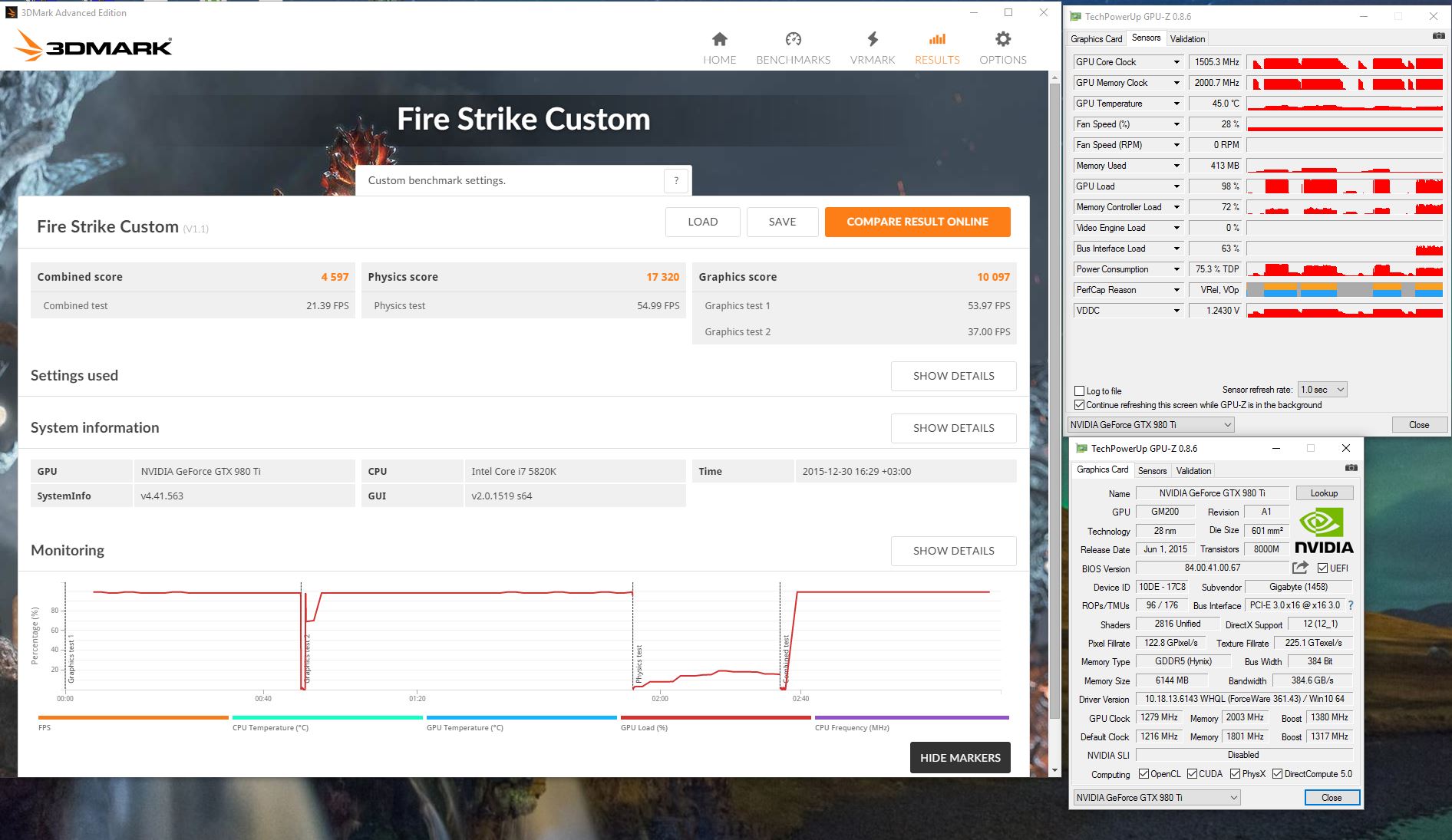Open the Memory Used sensor dropdown
The width and height of the screenshot is (1452, 840).
(x=1176, y=166)
